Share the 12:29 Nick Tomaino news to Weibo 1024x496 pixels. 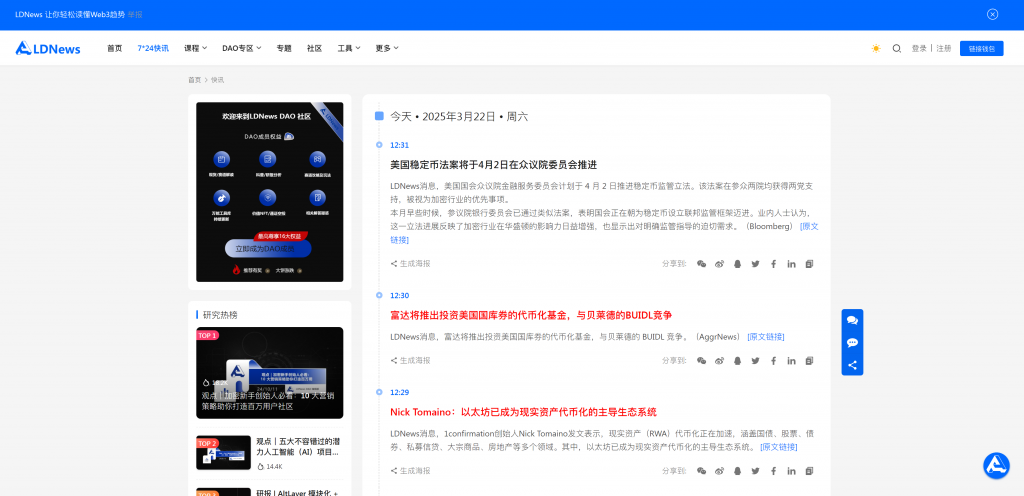(x=720, y=471)
